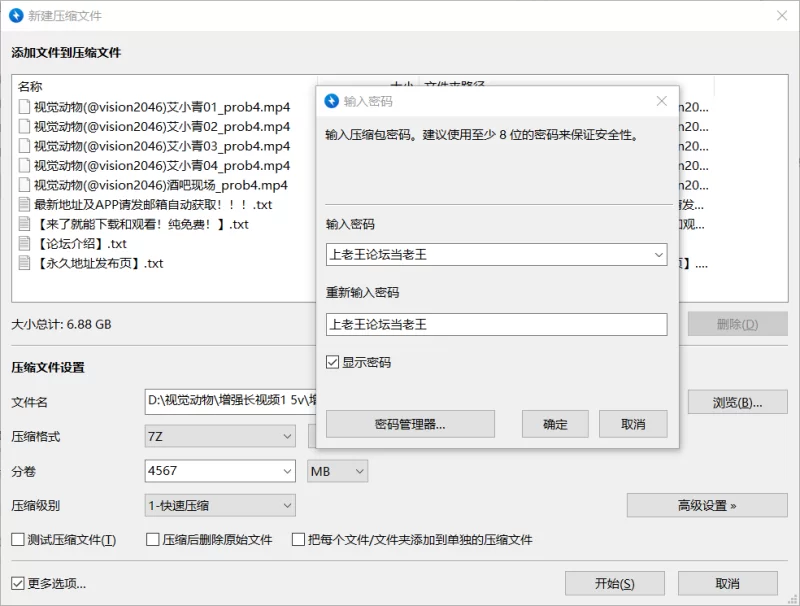The height and width of the screenshot is (606, 800).
Task: Select file icon of 艾小青02_prob4.mp4
Action: point(24,126)
